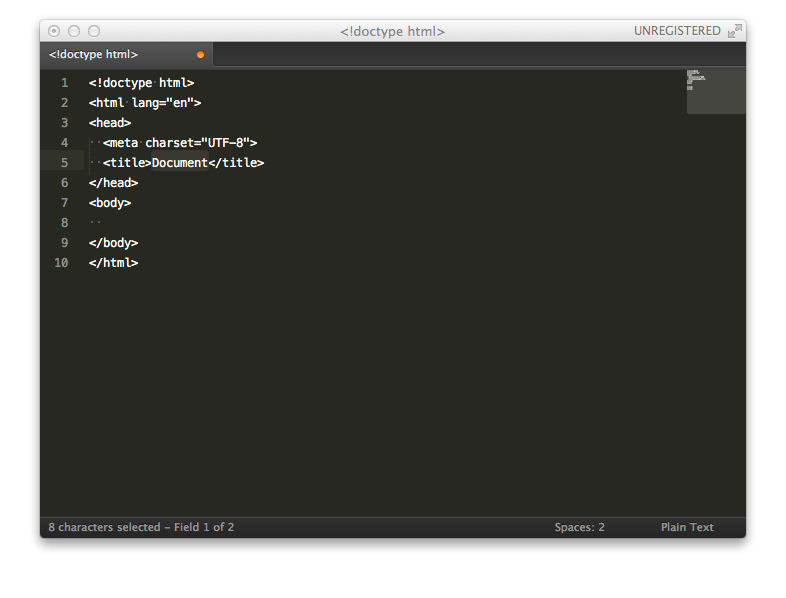Click line number 8 in gutter
Image resolution: width=786 pixels, height=598 pixels.
pyautogui.click(x=64, y=223)
